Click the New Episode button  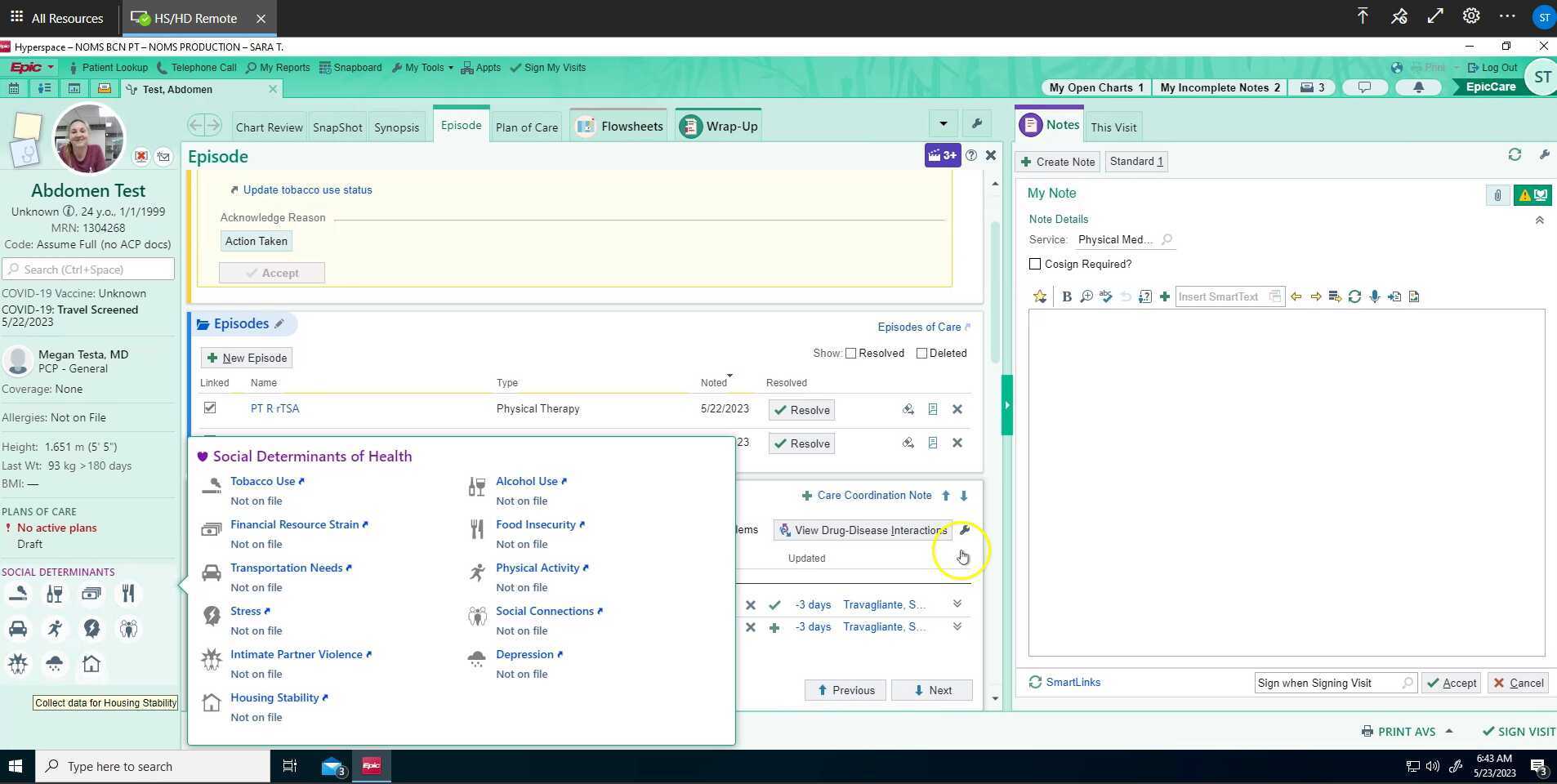click(247, 359)
